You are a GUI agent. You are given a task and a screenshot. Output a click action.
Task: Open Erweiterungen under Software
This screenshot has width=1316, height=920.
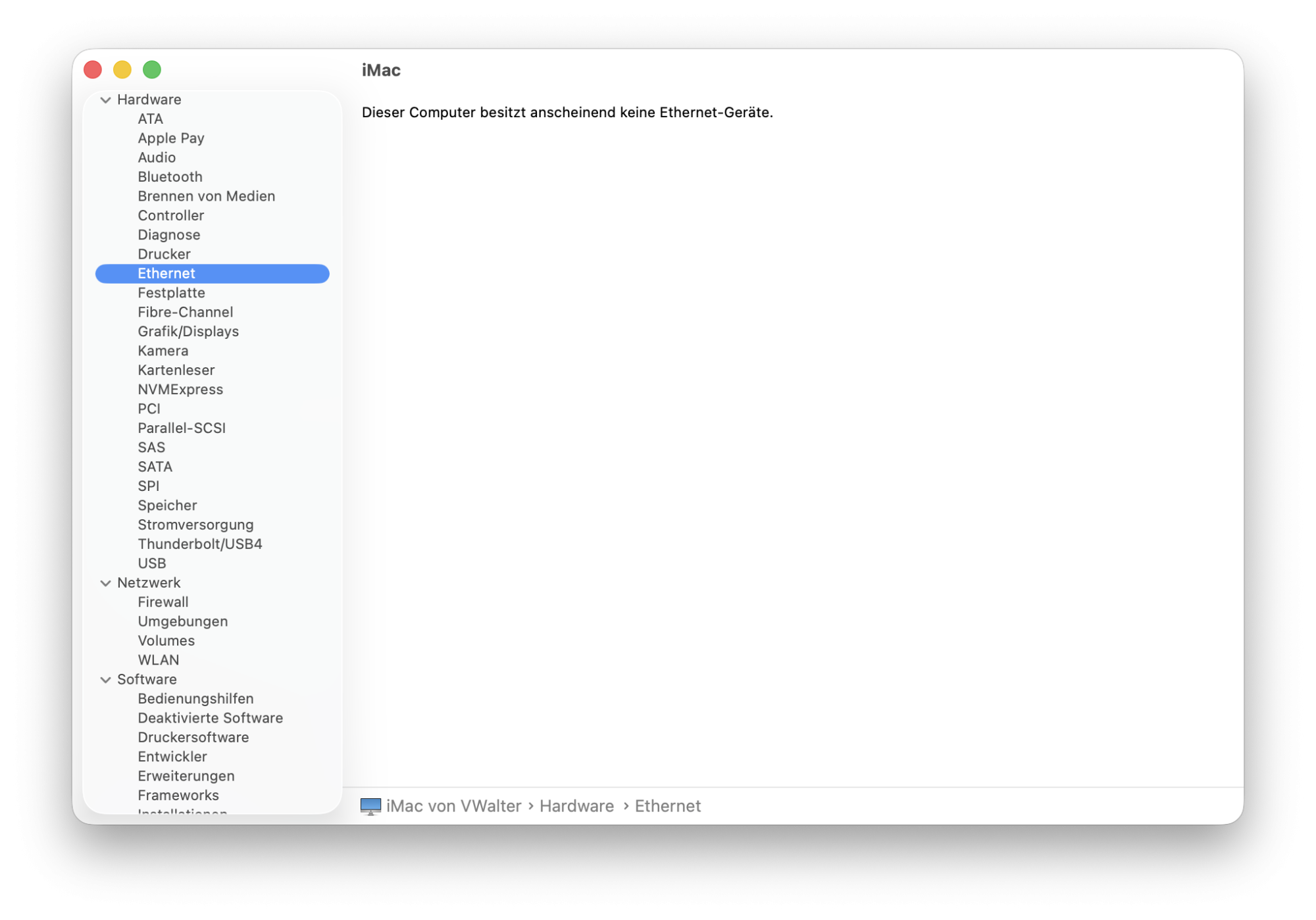[186, 776]
